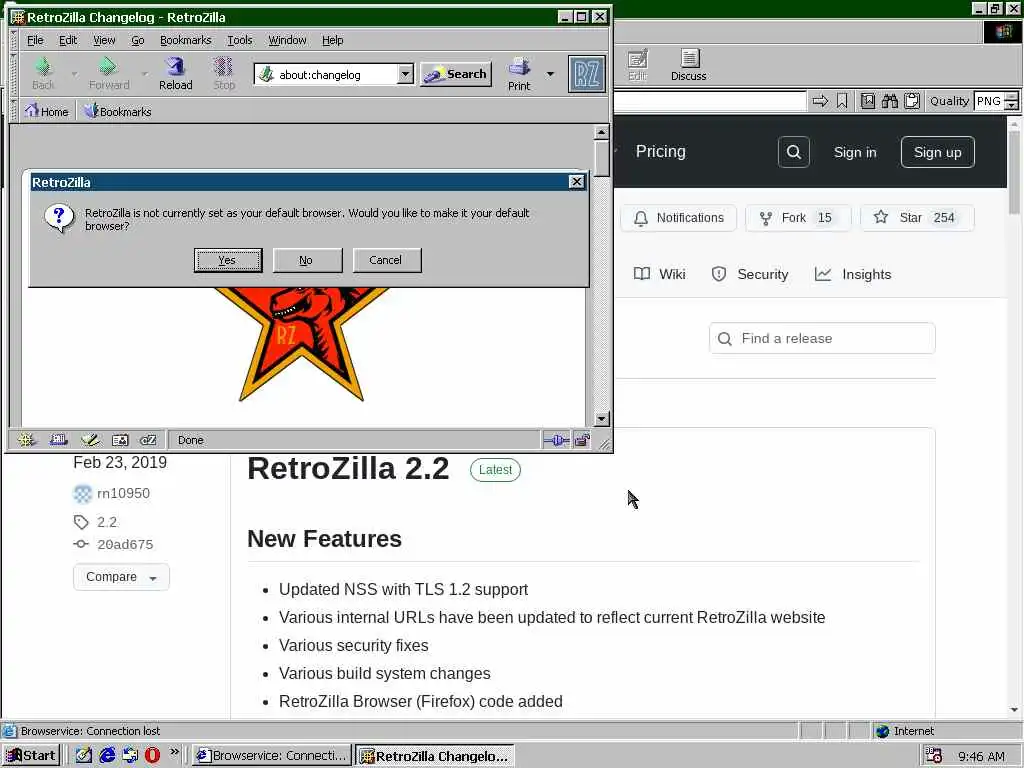Click the security padlock icon in RetroZilla status bar
The image size is (1024, 768).
(582, 440)
